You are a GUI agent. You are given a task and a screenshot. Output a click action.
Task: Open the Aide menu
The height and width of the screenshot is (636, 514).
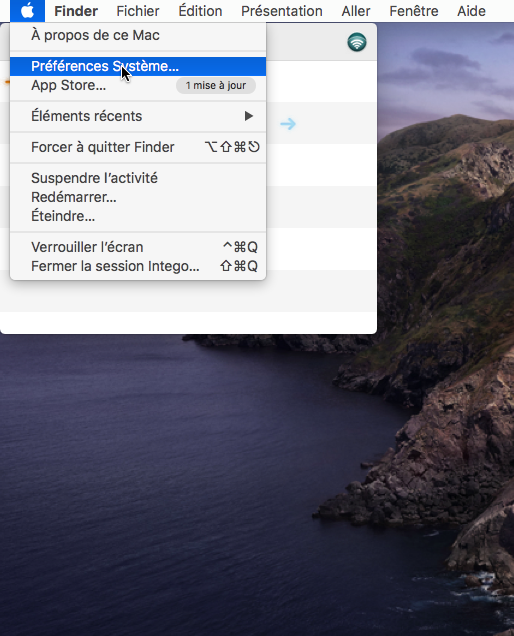click(x=471, y=11)
